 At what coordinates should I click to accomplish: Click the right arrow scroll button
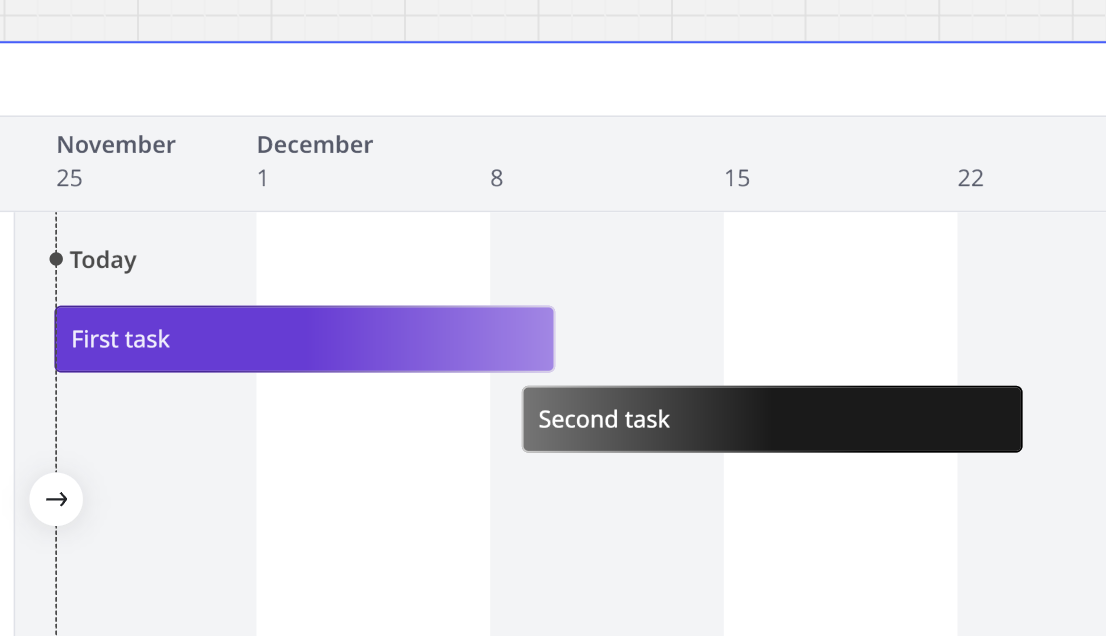[x=56, y=499]
